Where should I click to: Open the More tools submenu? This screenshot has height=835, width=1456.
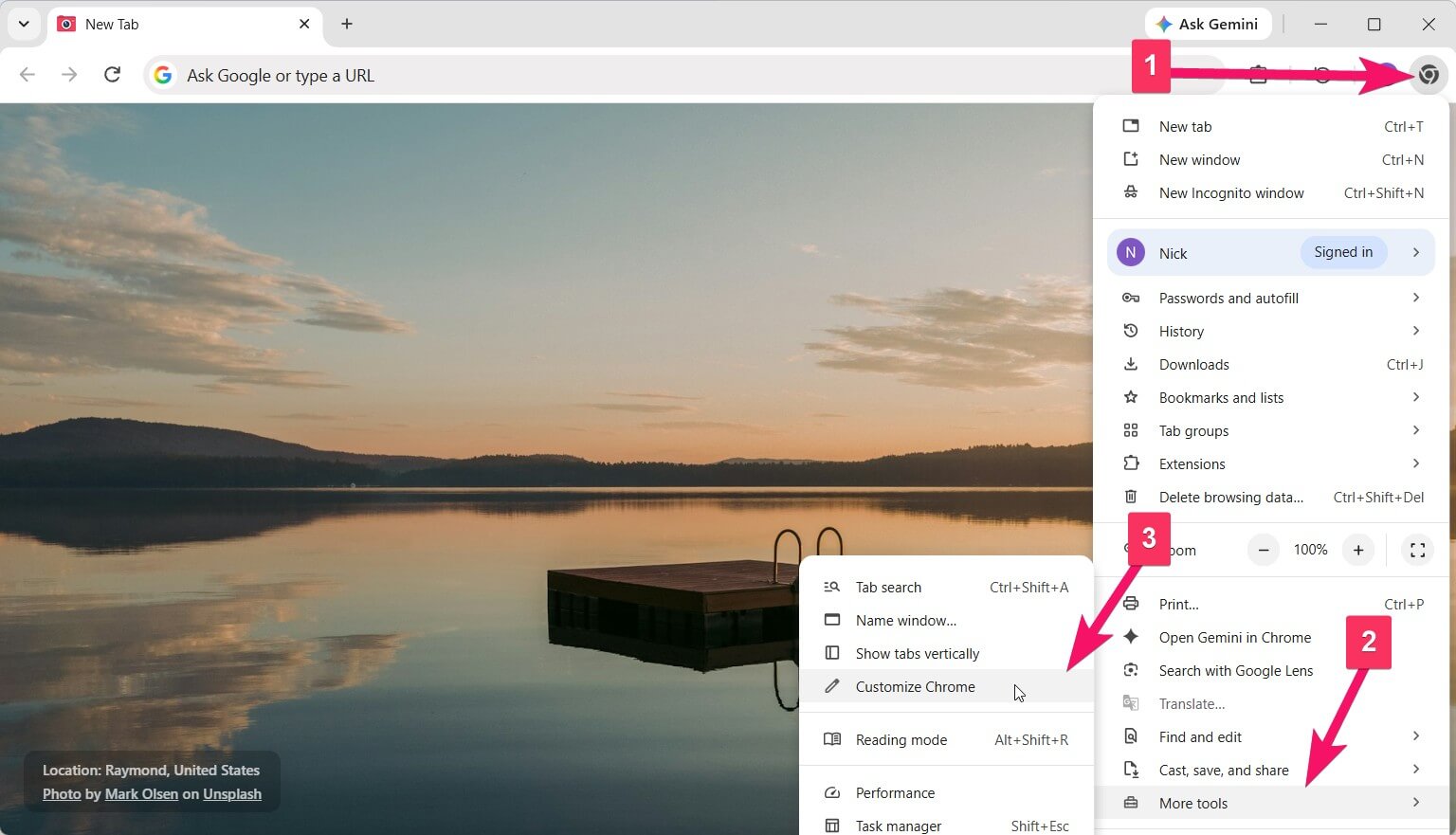click(x=1271, y=804)
